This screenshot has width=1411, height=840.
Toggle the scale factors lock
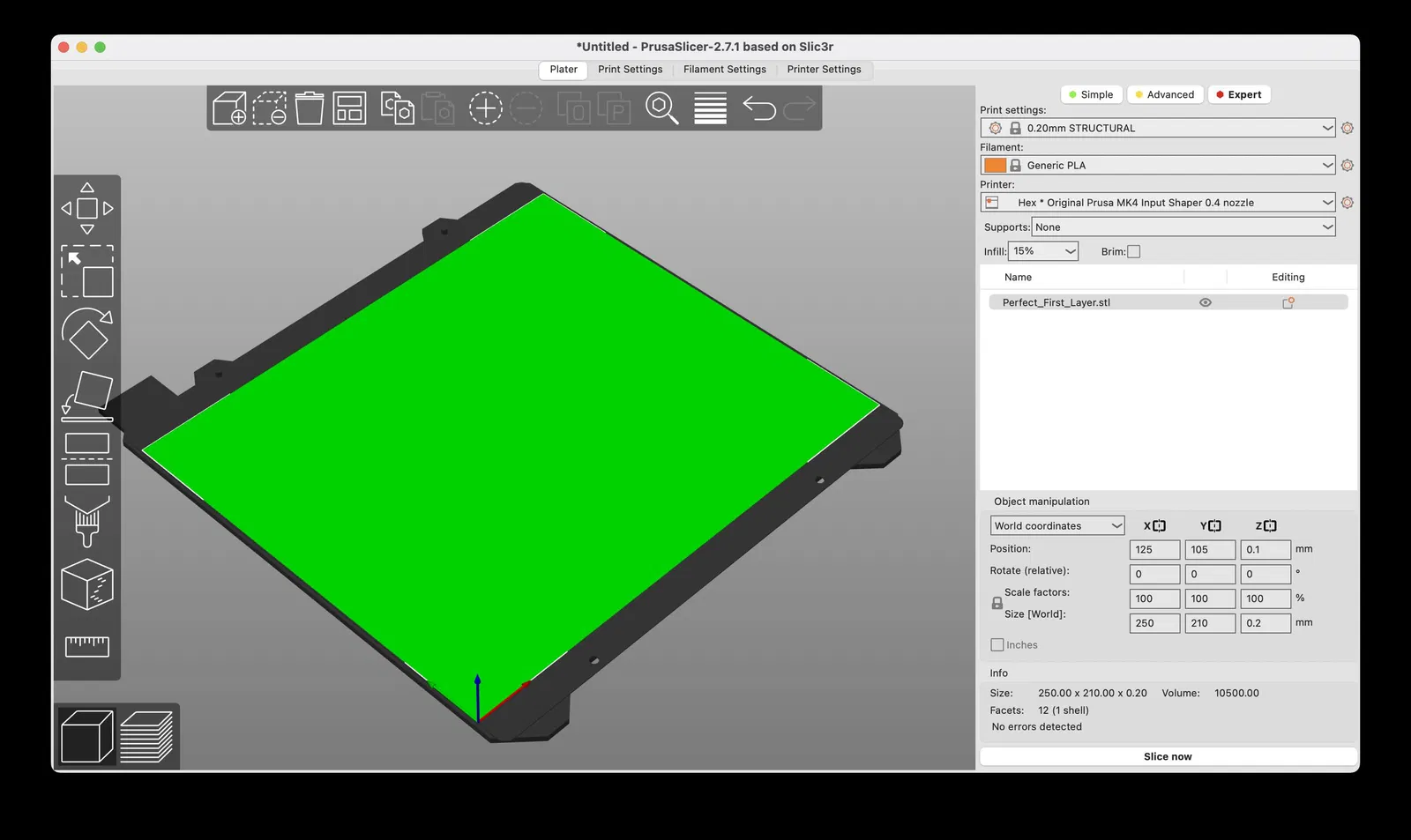click(997, 604)
